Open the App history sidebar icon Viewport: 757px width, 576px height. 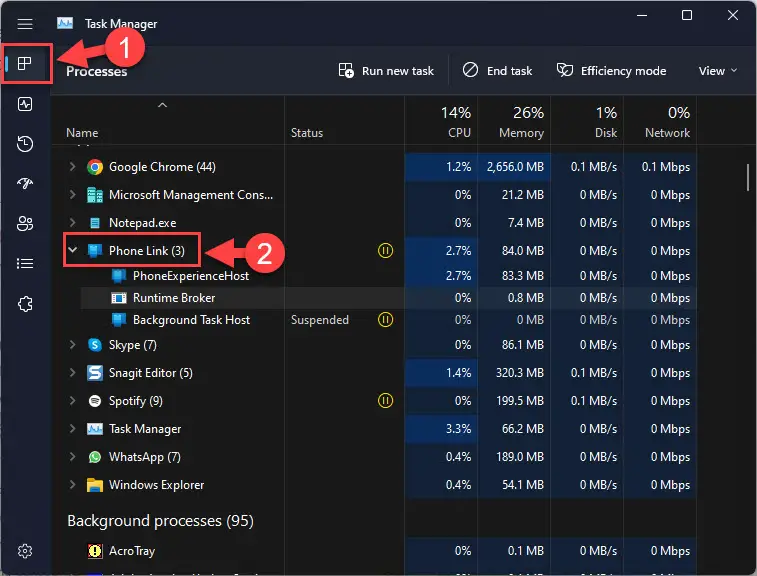click(x=25, y=144)
